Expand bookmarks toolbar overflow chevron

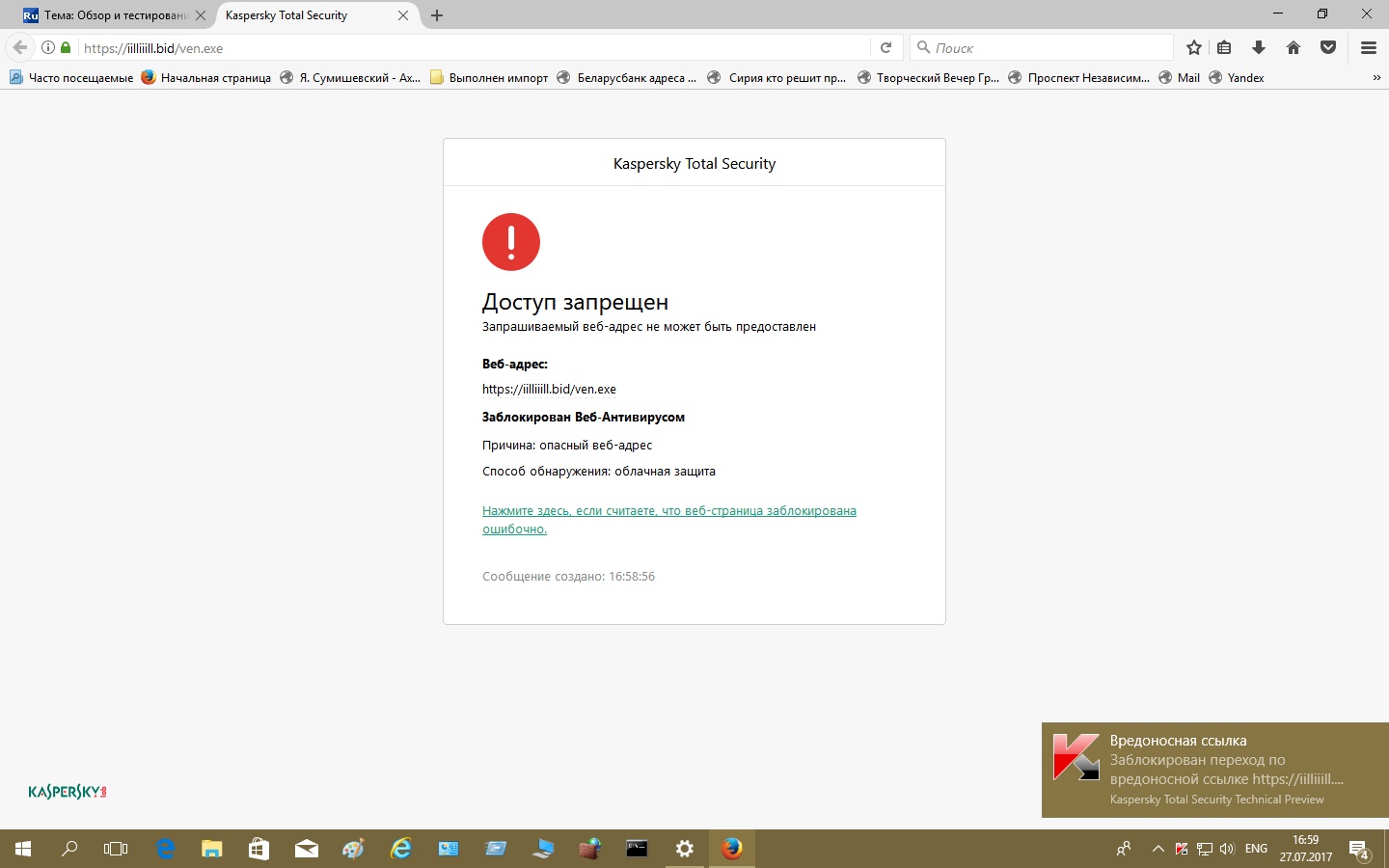click(1375, 78)
